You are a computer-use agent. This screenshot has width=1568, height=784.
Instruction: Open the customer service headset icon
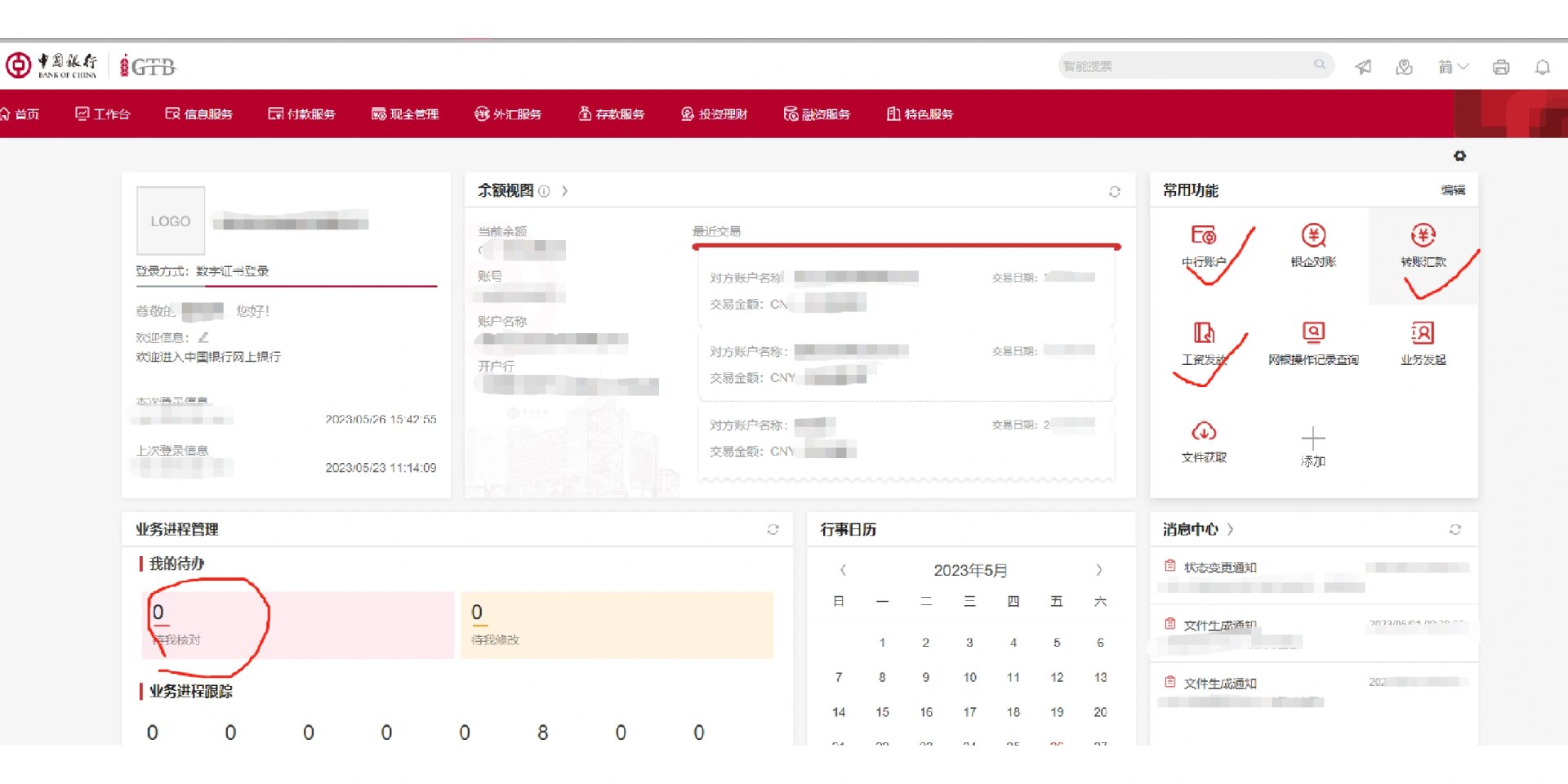(1405, 67)
